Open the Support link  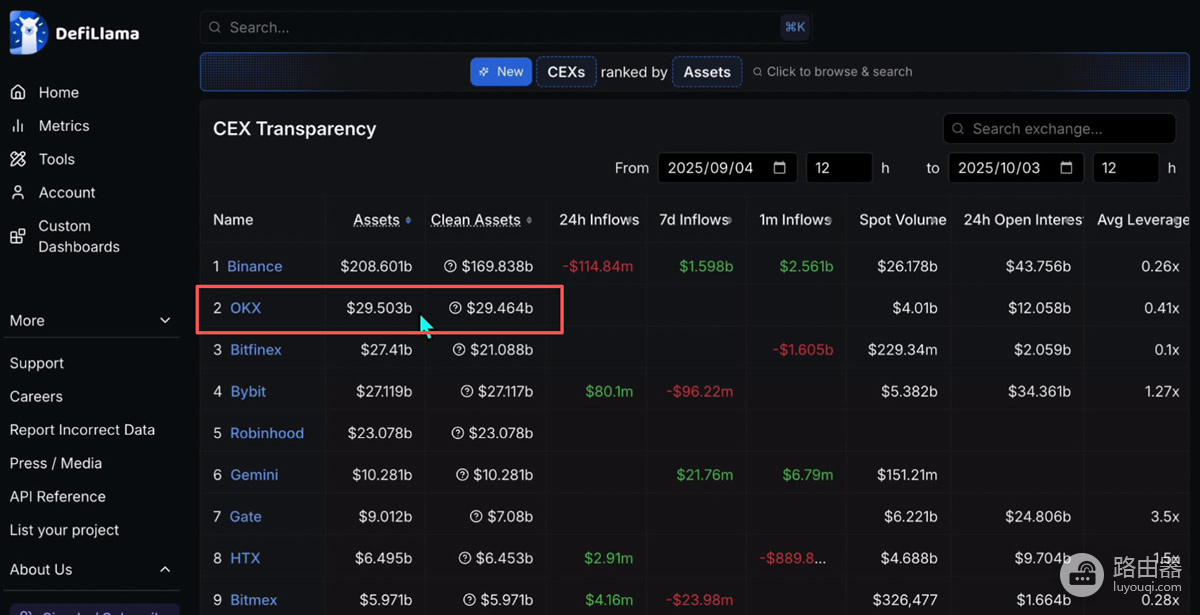37,363
